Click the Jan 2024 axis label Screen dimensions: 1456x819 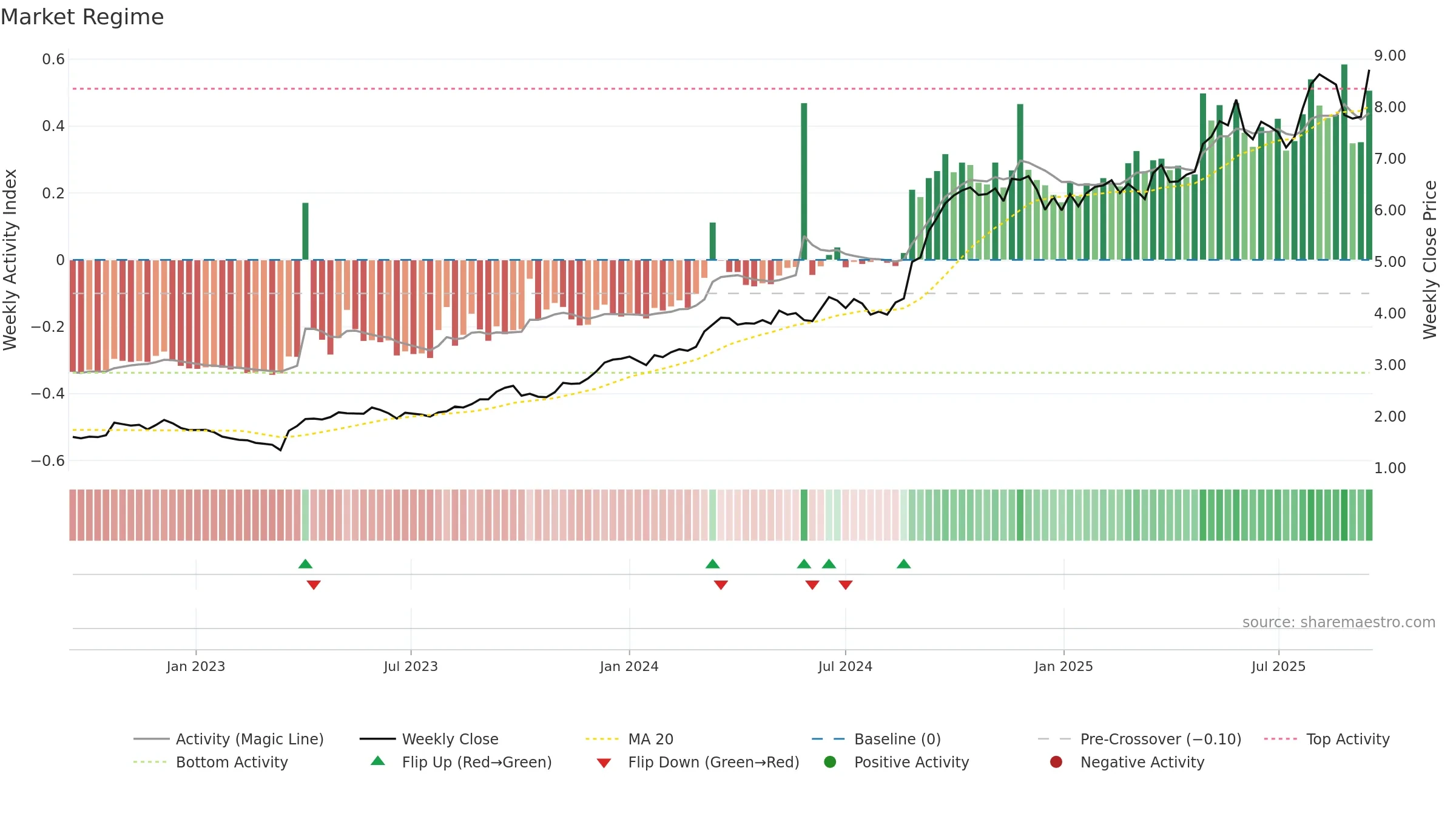click(x=629, y=667)
